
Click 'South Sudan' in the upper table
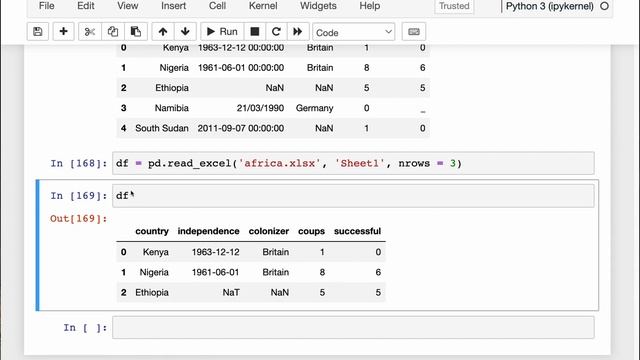point(162,128)
